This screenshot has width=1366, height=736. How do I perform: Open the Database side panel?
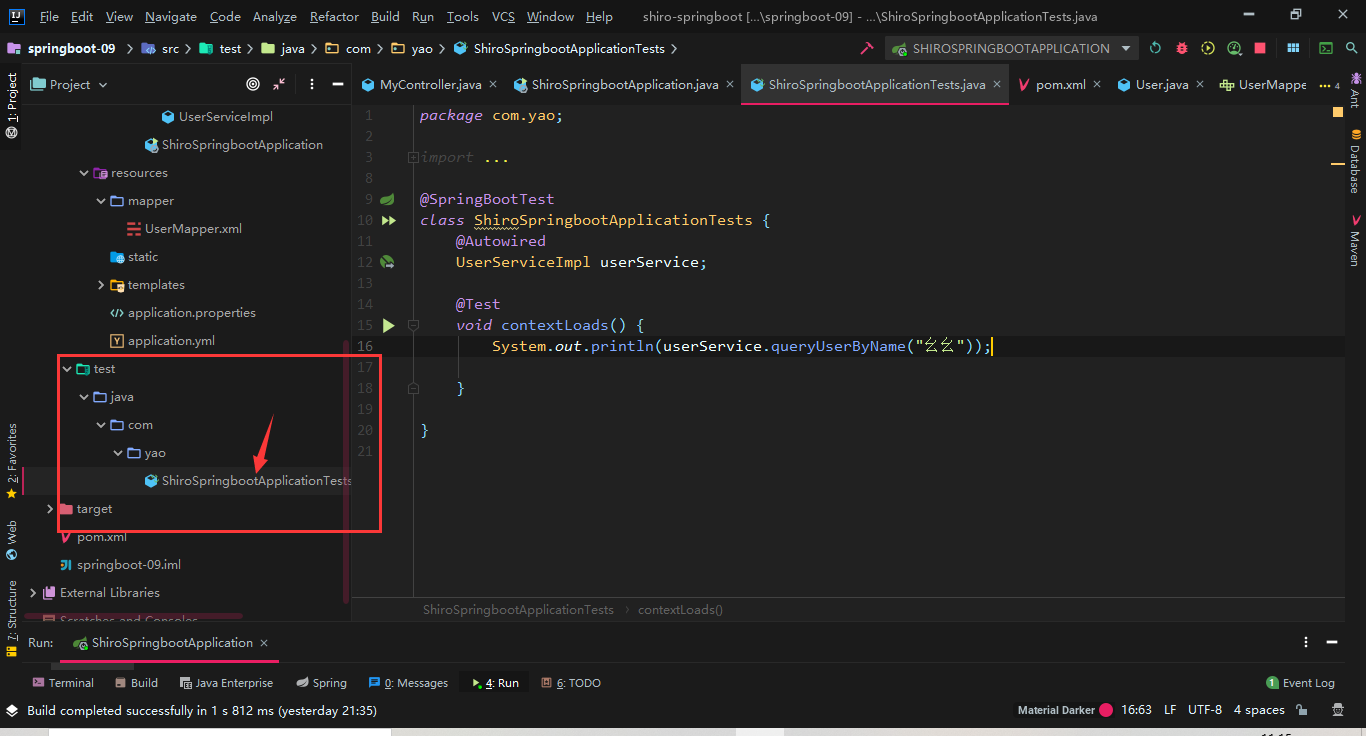1355,163
